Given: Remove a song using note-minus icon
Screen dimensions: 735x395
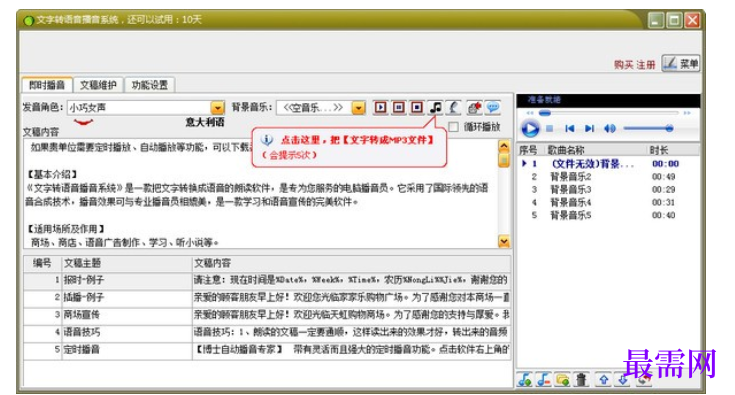Looking at the screenshot, I should click(x=543, y=380).
